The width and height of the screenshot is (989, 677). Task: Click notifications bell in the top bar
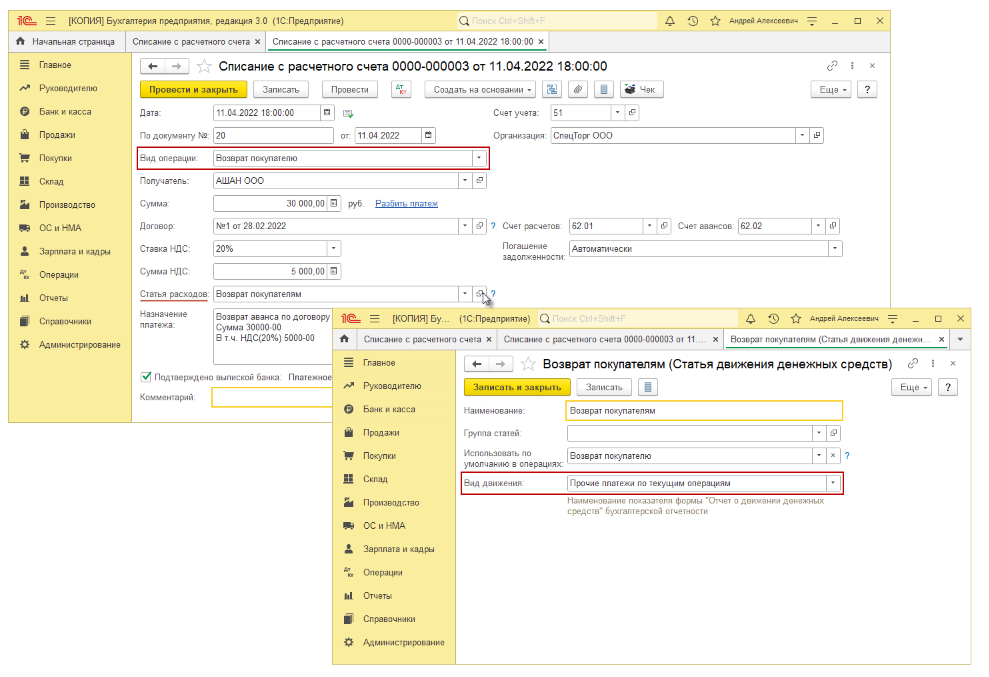point(669,20)
